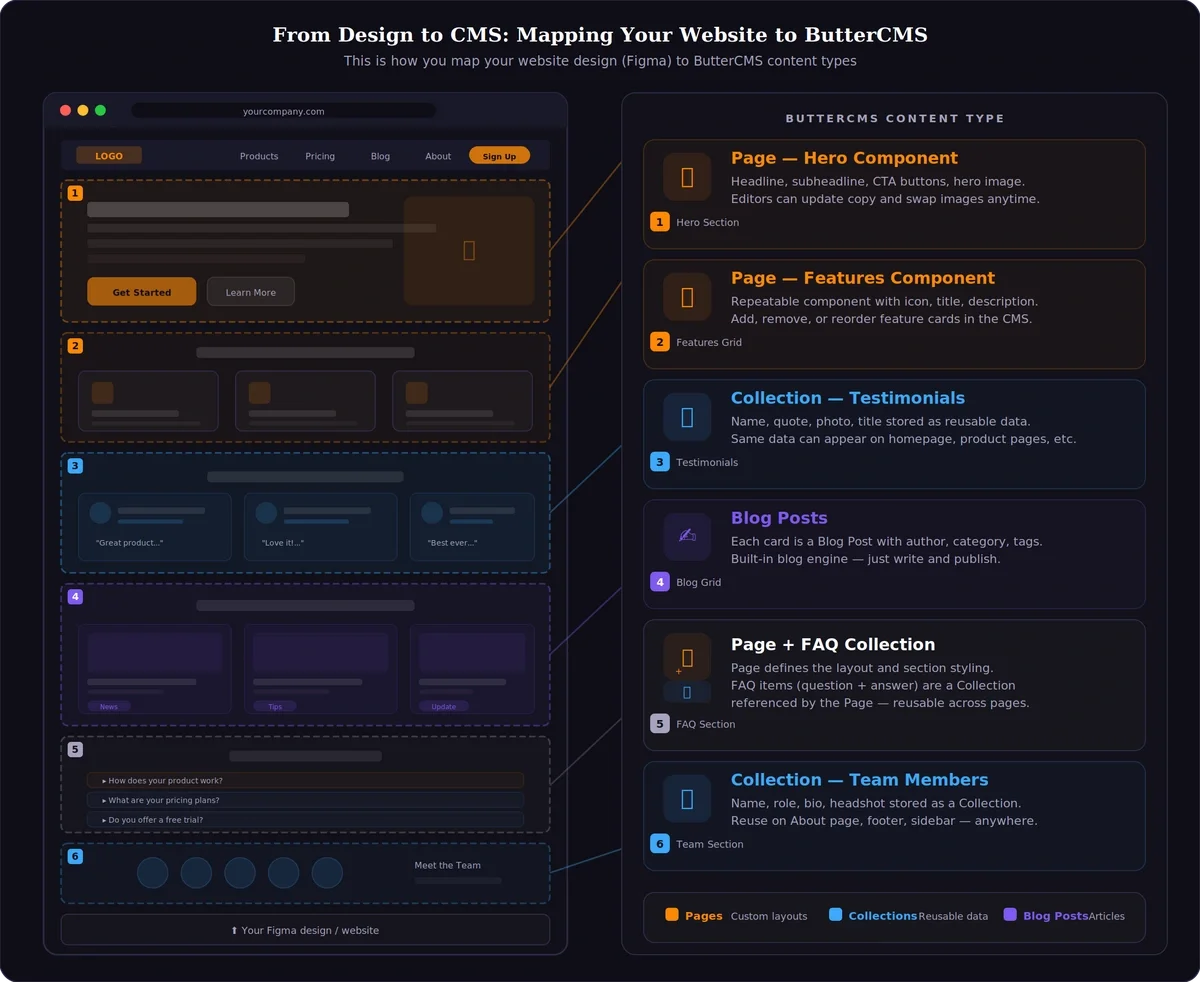Open the Products nav item

point(259,156)
